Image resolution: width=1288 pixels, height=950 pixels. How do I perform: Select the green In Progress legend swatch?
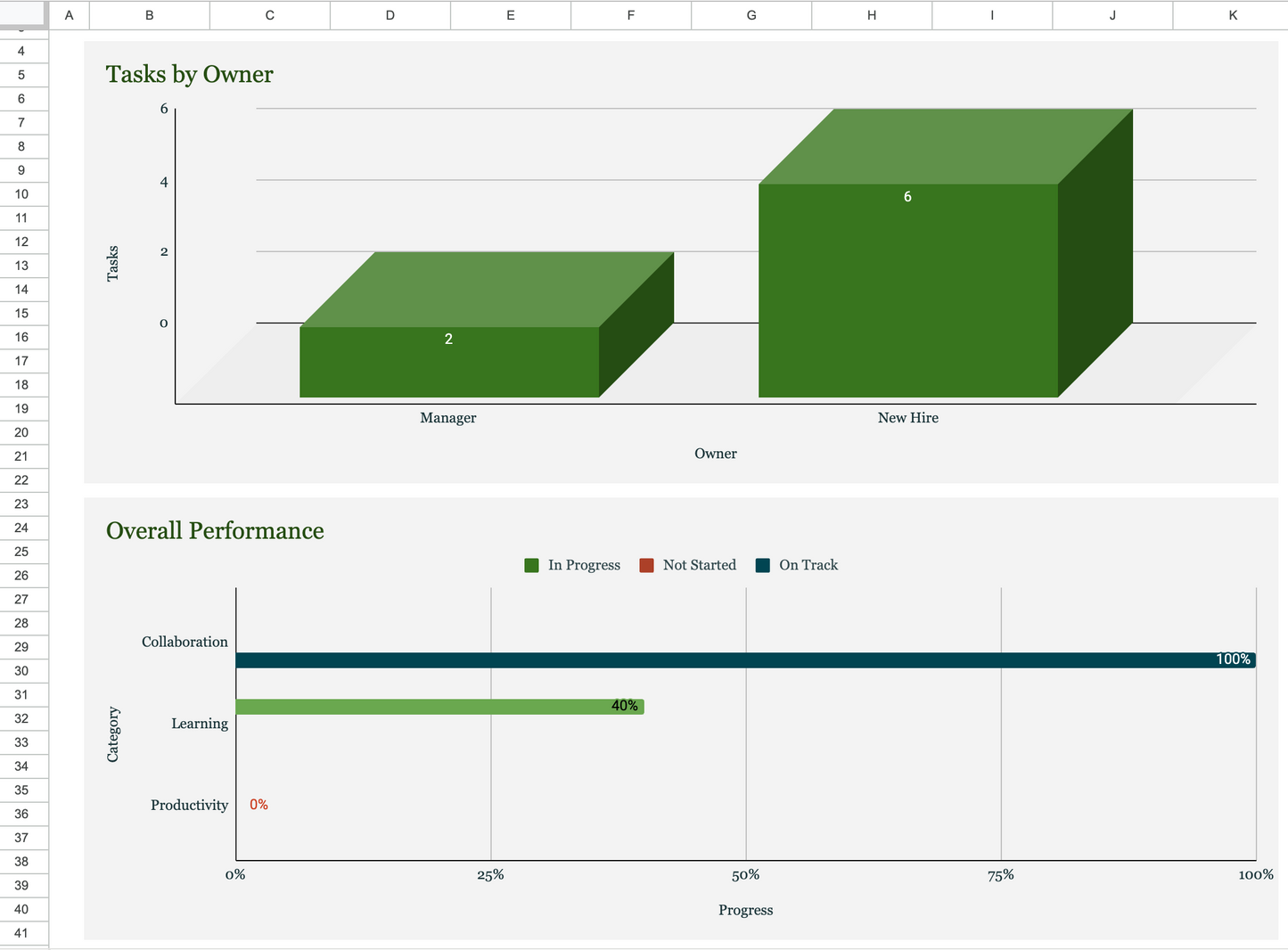(532, 566)
